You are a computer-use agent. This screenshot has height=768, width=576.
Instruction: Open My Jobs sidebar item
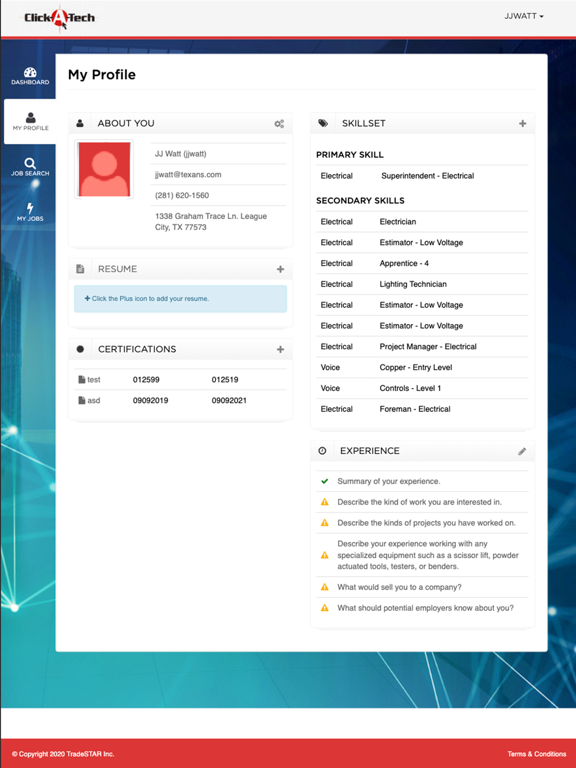click(x=30, y=212)
